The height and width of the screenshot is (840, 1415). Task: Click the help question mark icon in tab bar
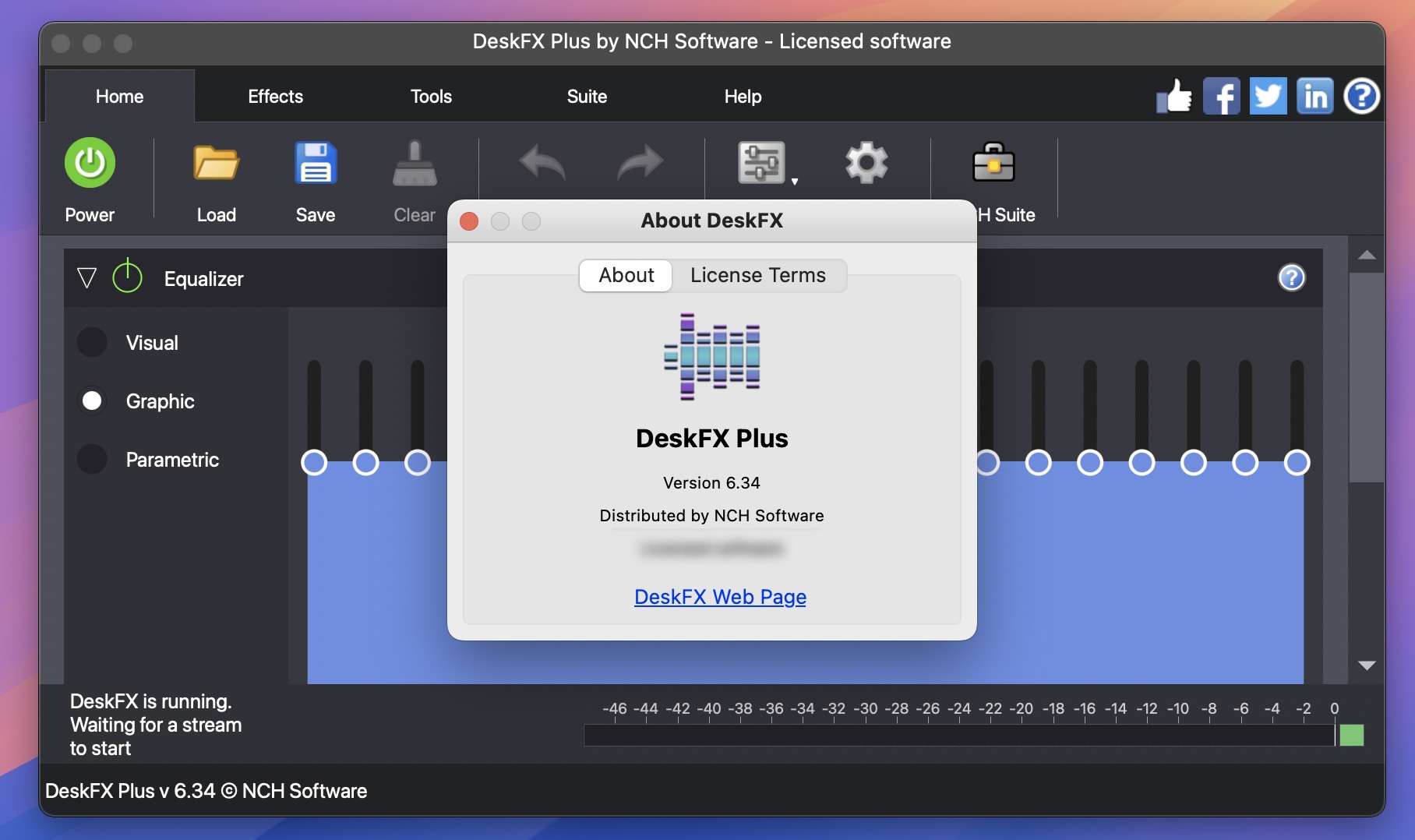pyautogui.click(x=1362, y=97)
